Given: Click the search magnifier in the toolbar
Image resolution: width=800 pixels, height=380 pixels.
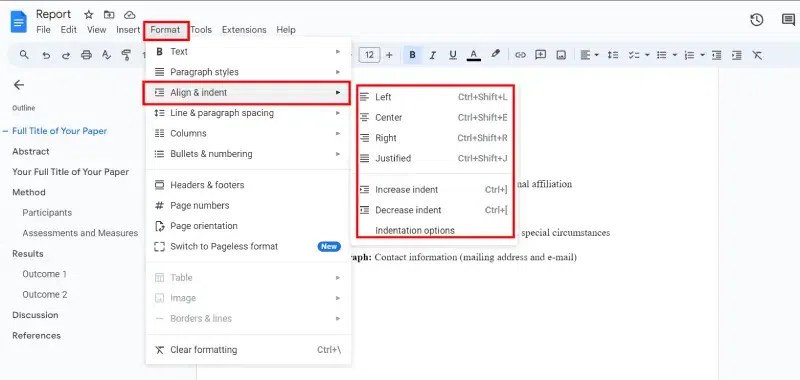Looking at the screenshot, I should (24, 55).
